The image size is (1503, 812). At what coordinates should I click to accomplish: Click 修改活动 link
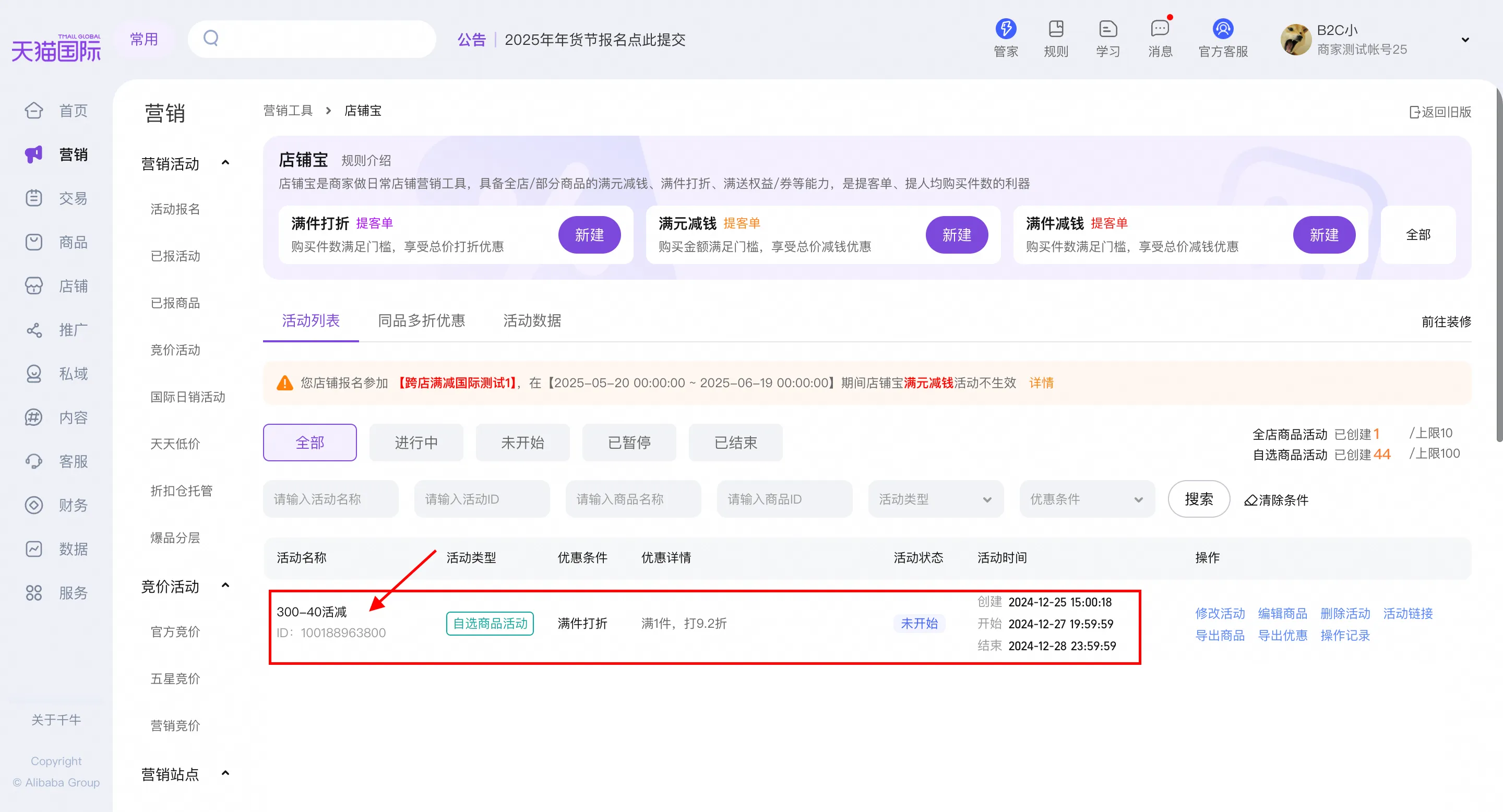point(1220,613)
